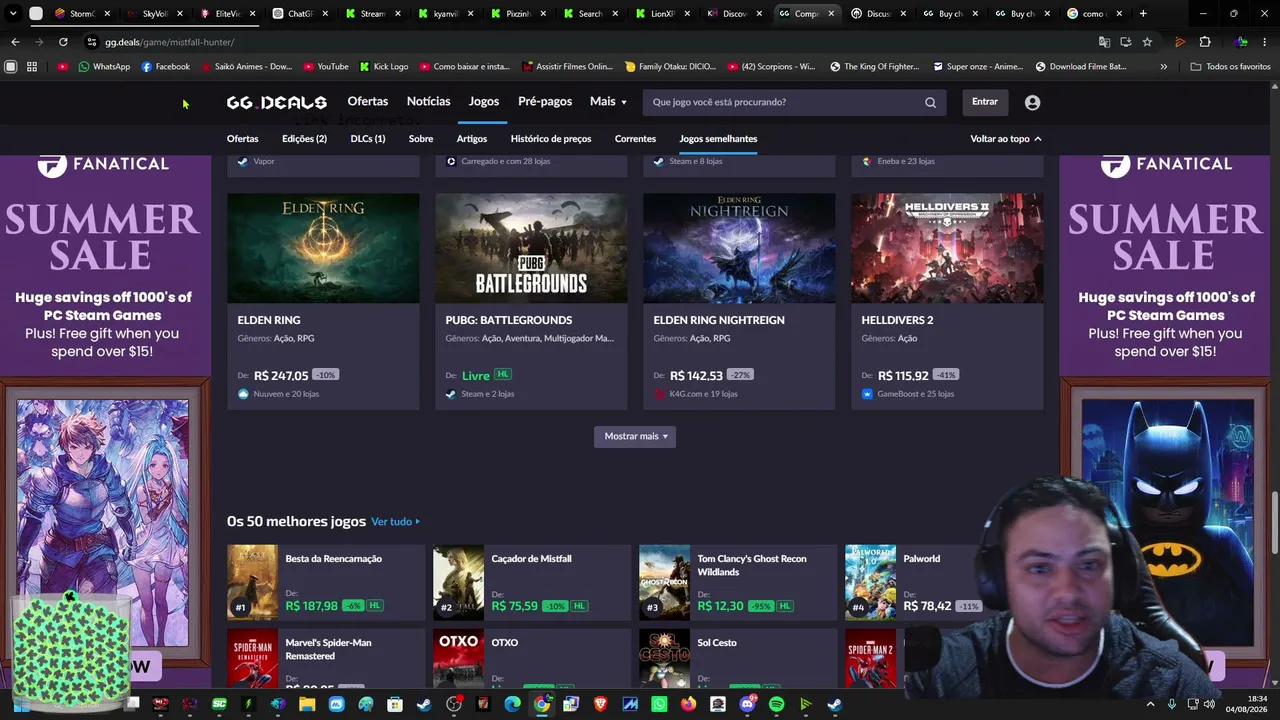Click the PUBG Battlegrounds cover thumbnail
The image size is (1280, 720).
tap(531, 248)
